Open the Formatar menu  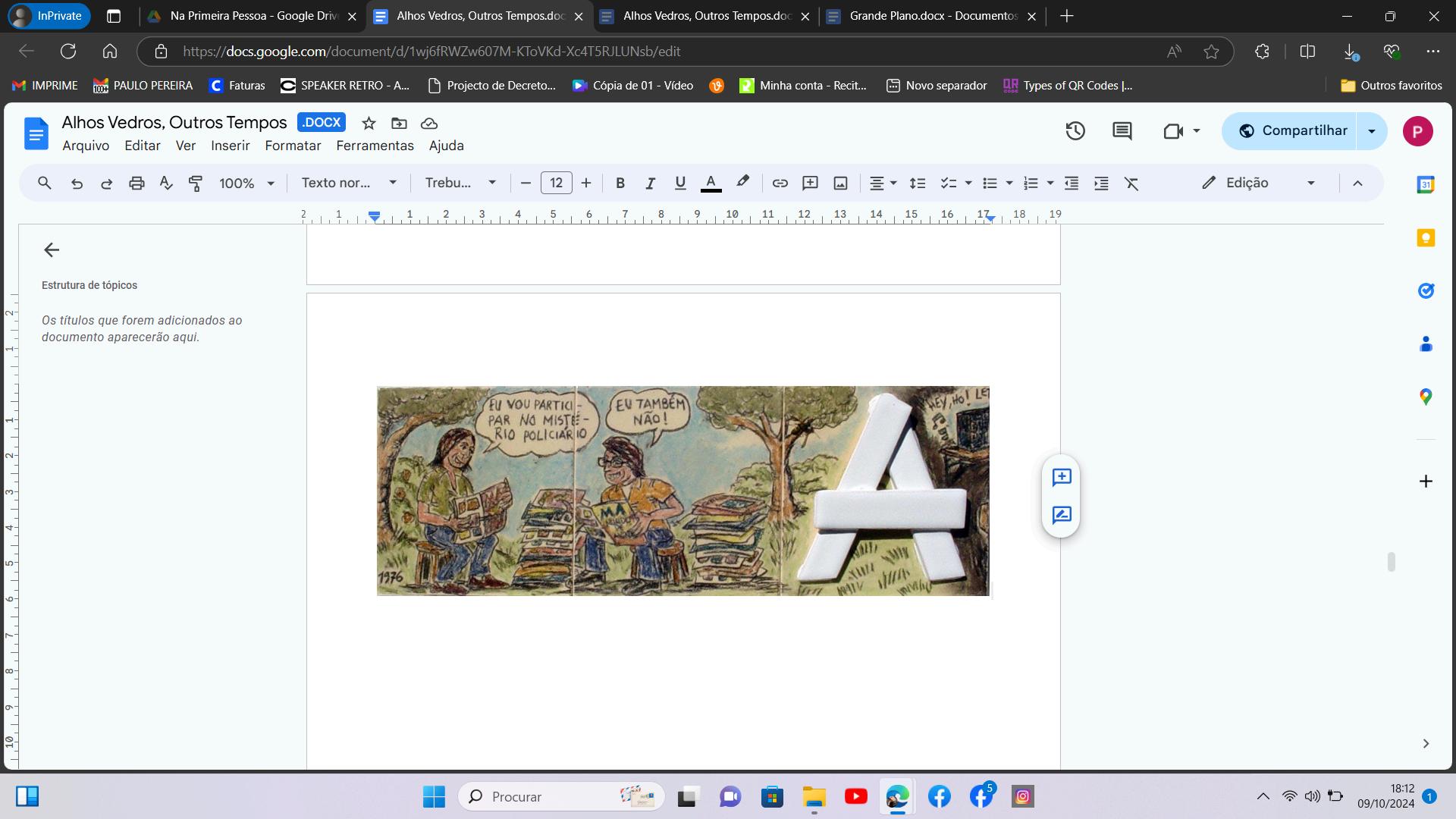coord(293,146)
